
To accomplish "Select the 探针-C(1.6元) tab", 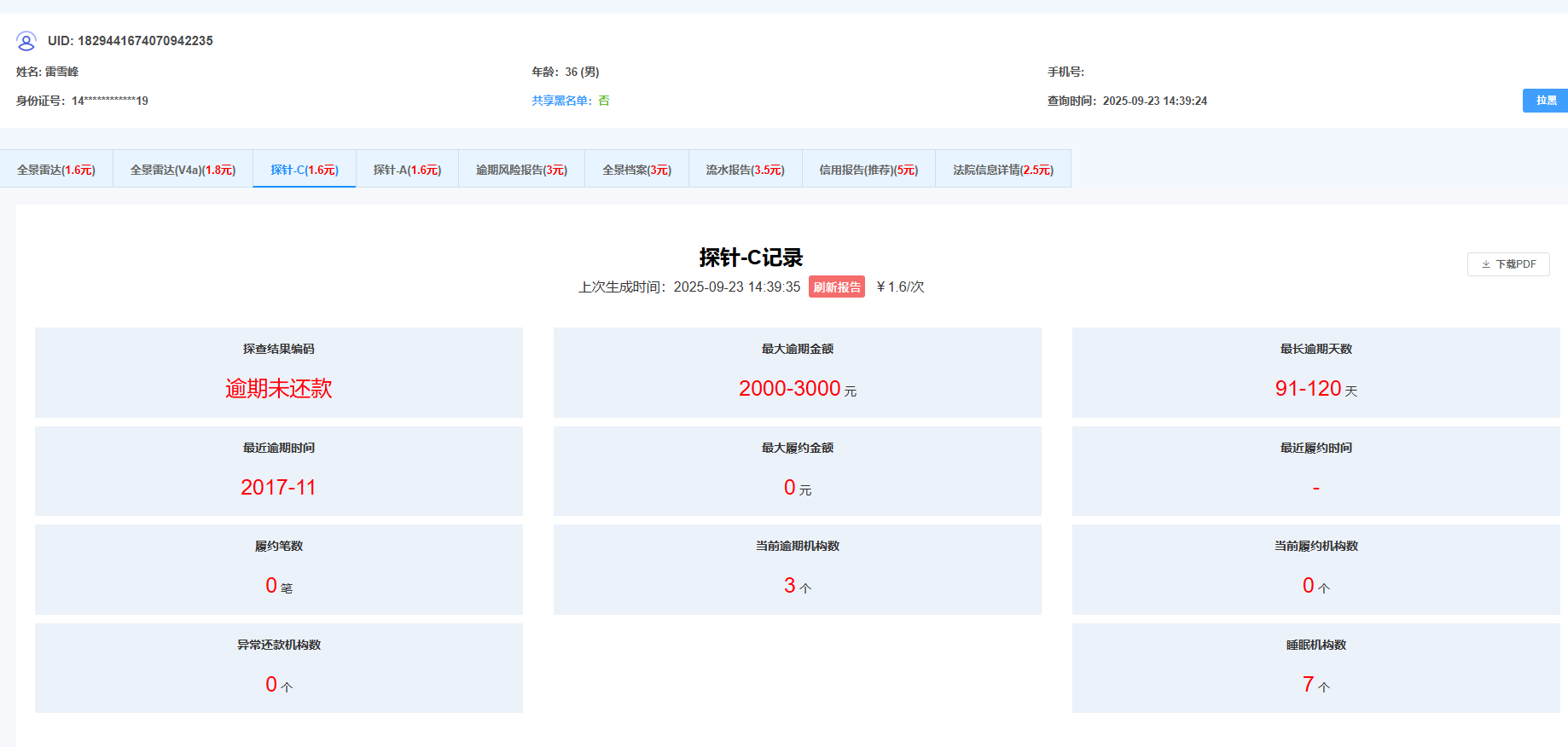I will tap(305, 170).
